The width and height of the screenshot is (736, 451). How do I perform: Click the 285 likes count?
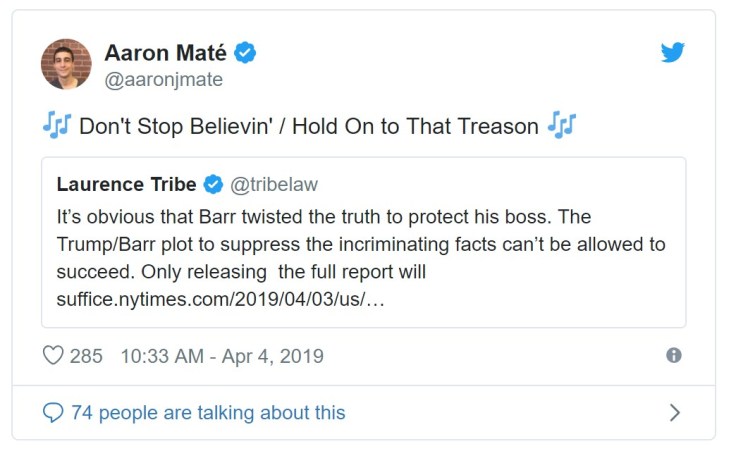86,356
